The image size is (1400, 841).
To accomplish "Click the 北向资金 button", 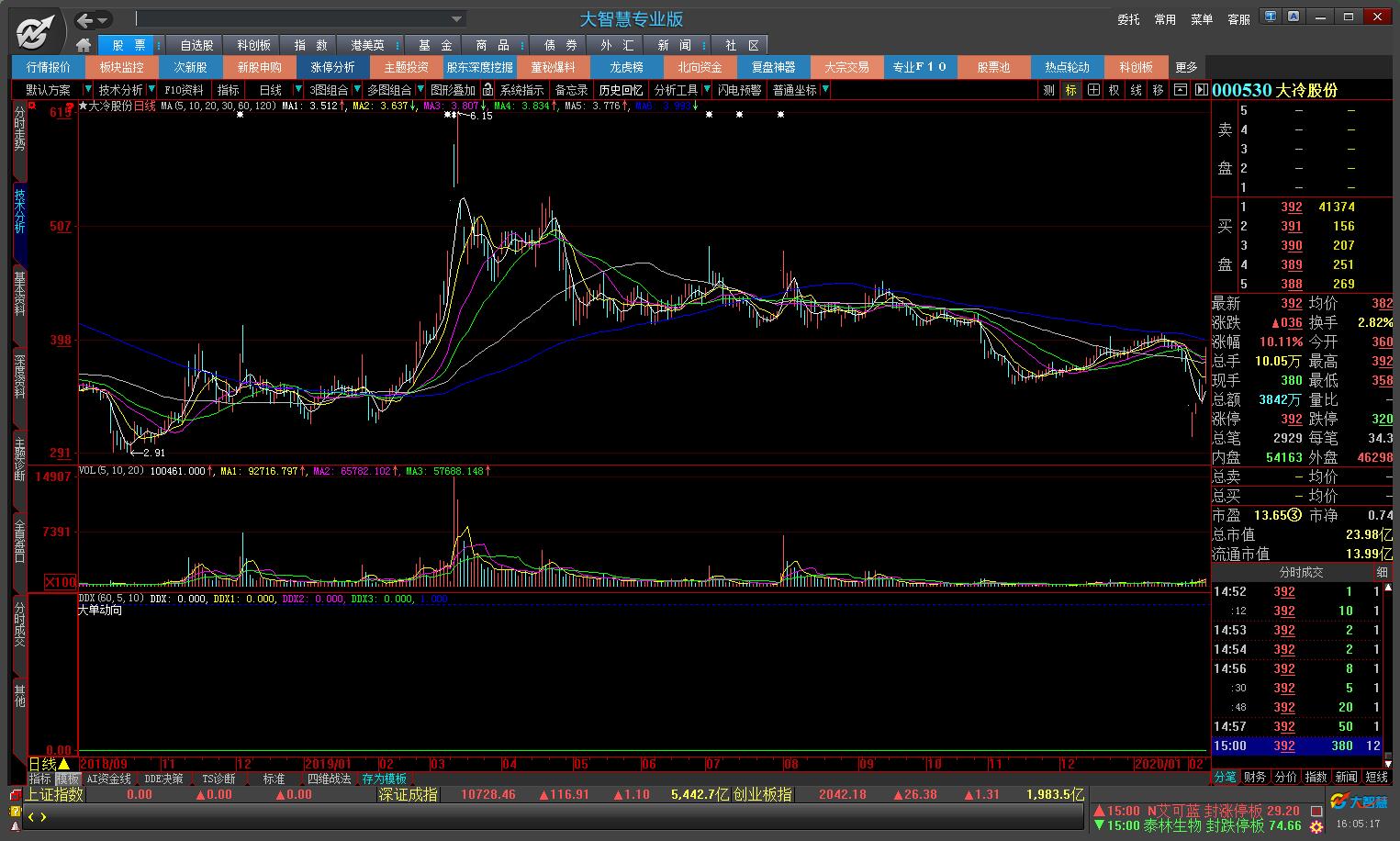I will [x=700, y=67].
